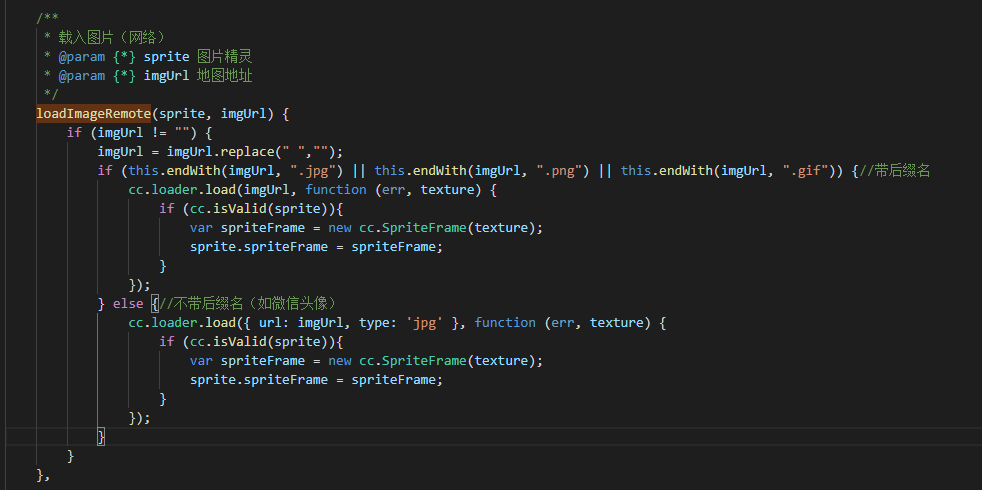Click the || operator before the ".png" check
The image size is (982, 490).
359,170
